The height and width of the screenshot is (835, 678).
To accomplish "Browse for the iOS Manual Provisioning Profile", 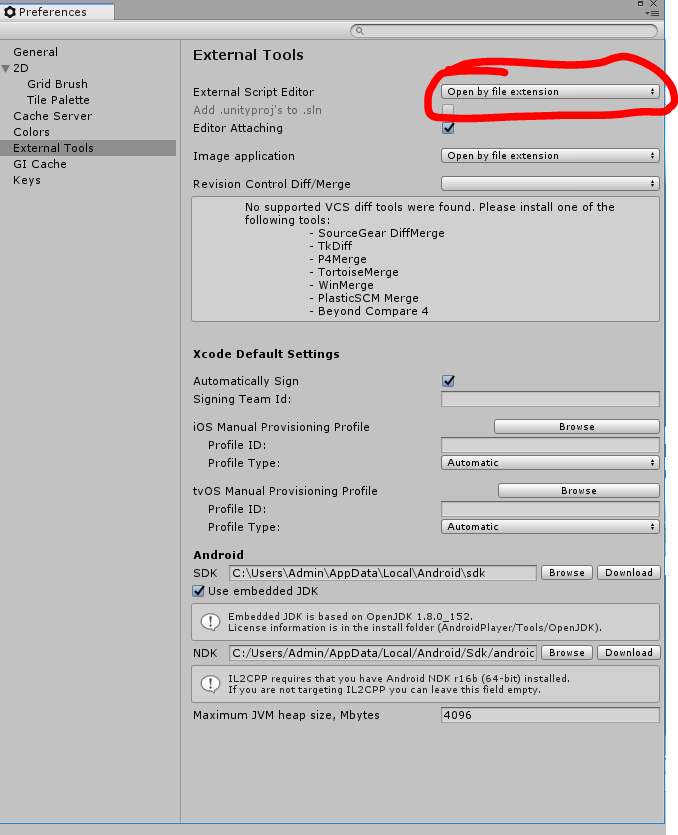I will (x=577, y=427).
